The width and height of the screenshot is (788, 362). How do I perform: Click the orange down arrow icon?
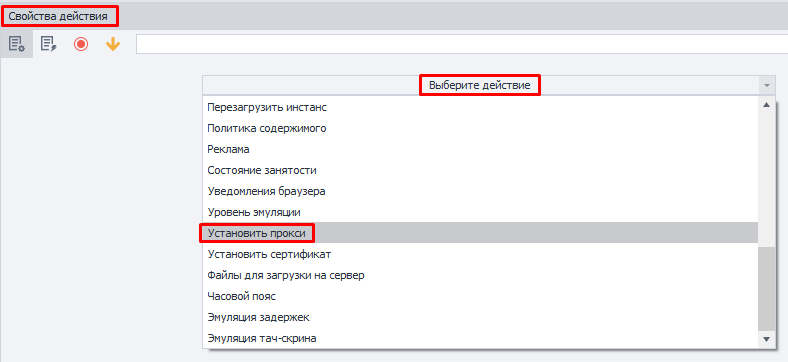[113, 44]
